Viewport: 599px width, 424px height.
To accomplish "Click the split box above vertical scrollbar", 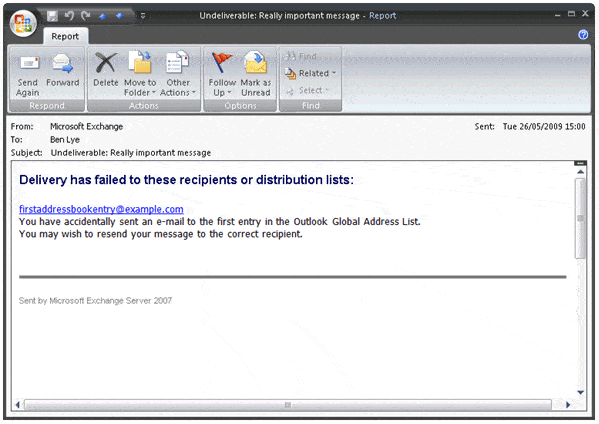I will pyautogui.click(x=580, y=163).
